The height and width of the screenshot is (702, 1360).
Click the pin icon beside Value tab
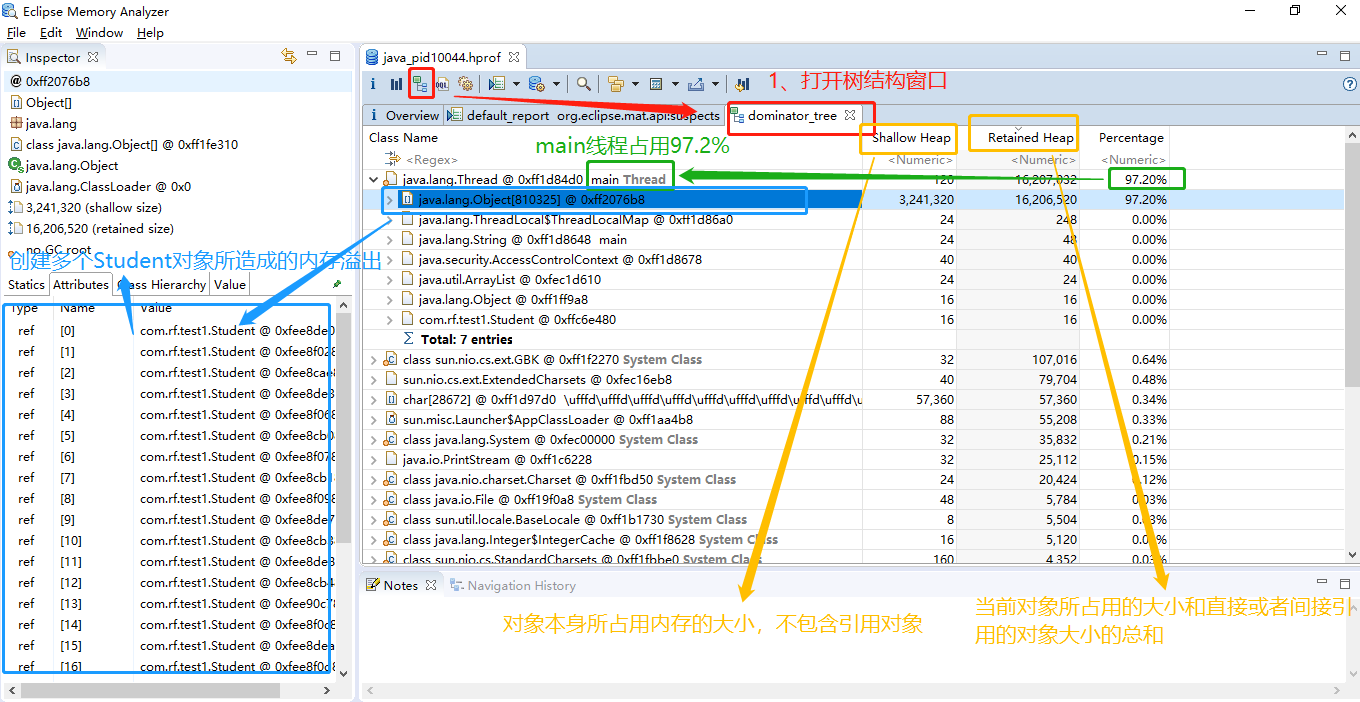[337, 284]
